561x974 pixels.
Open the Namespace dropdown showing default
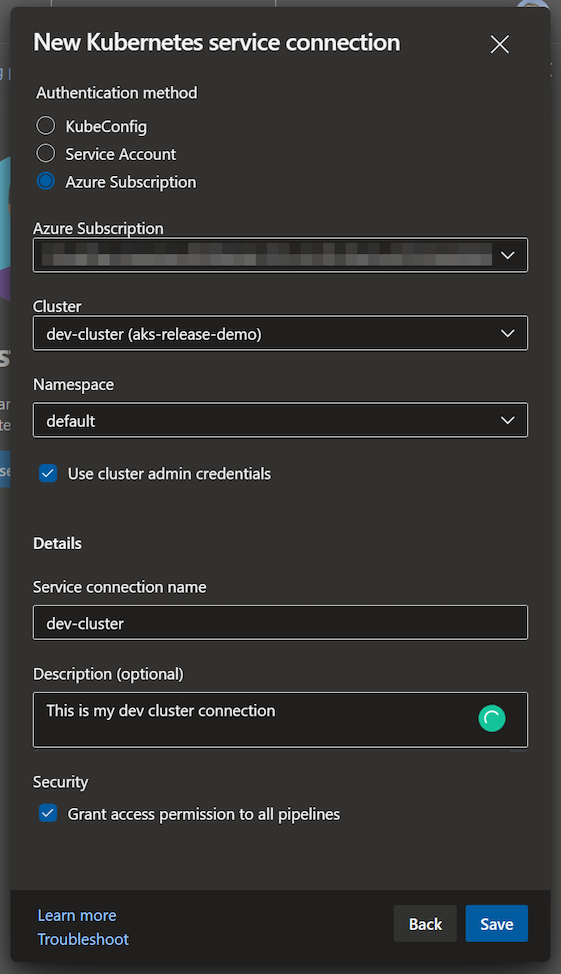point(280,421)
